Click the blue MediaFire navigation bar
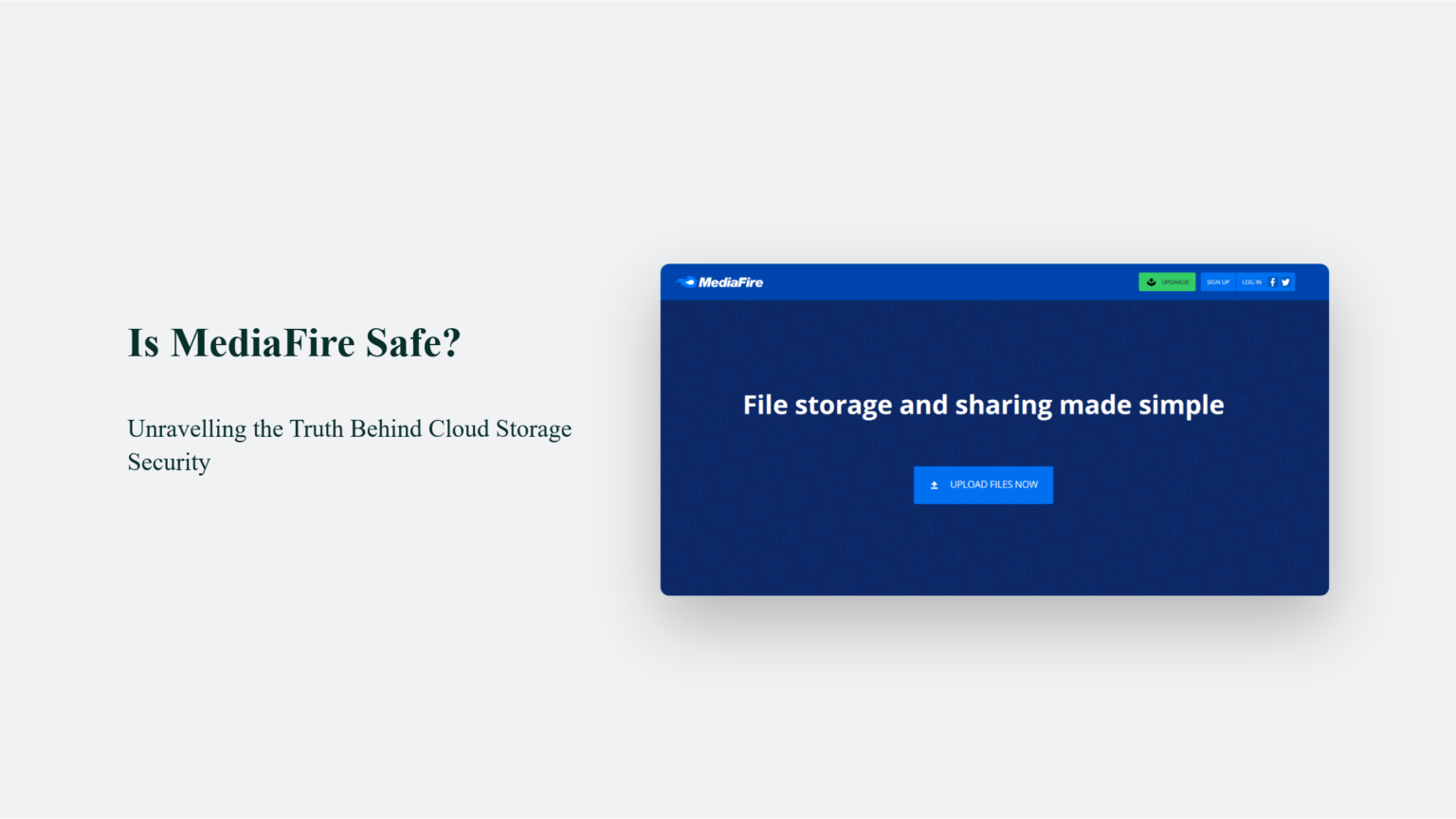Screen dimensions: 1456x819 pos(948,282)
